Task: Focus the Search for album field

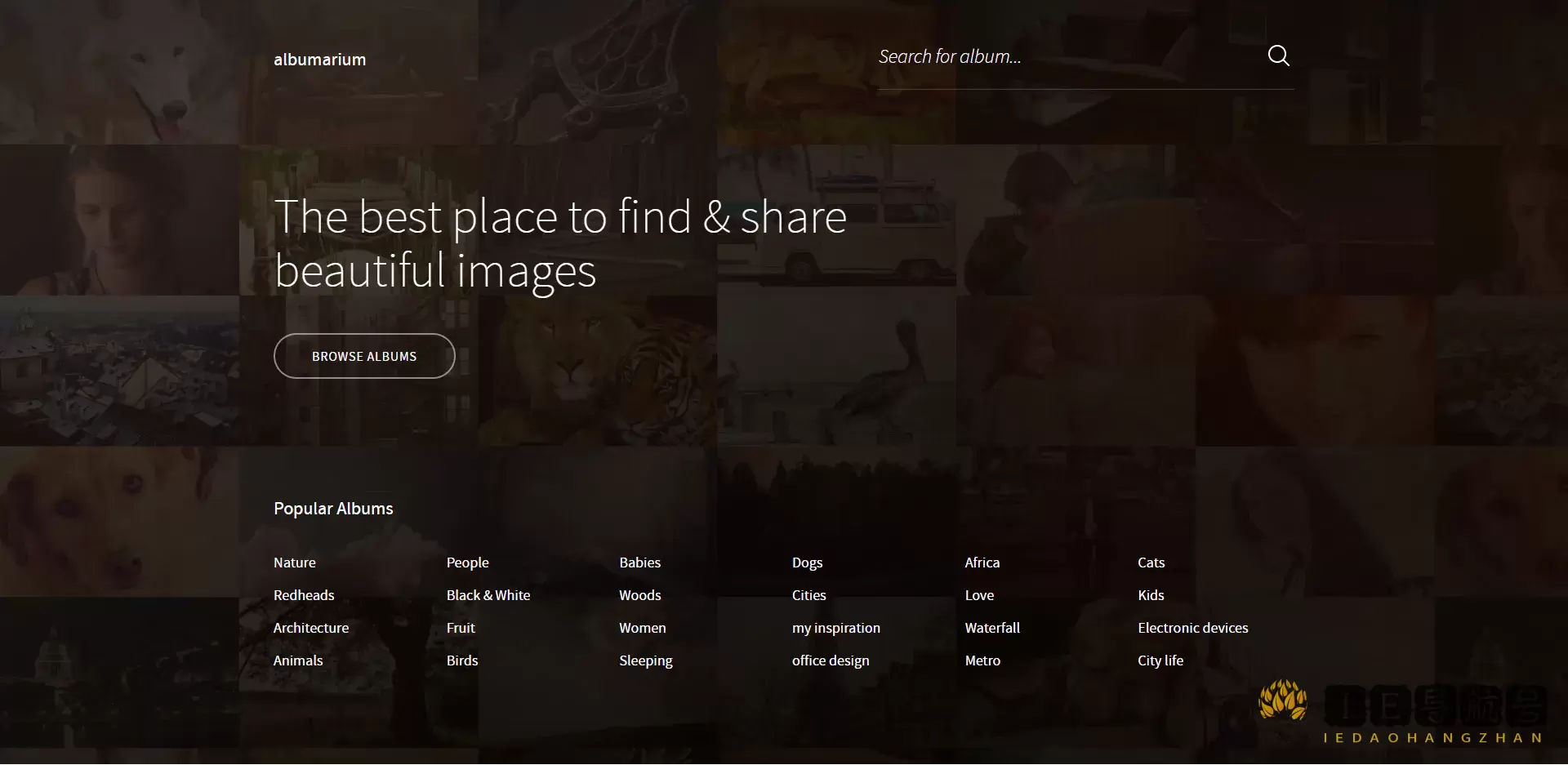Action: coord(1062,57)
